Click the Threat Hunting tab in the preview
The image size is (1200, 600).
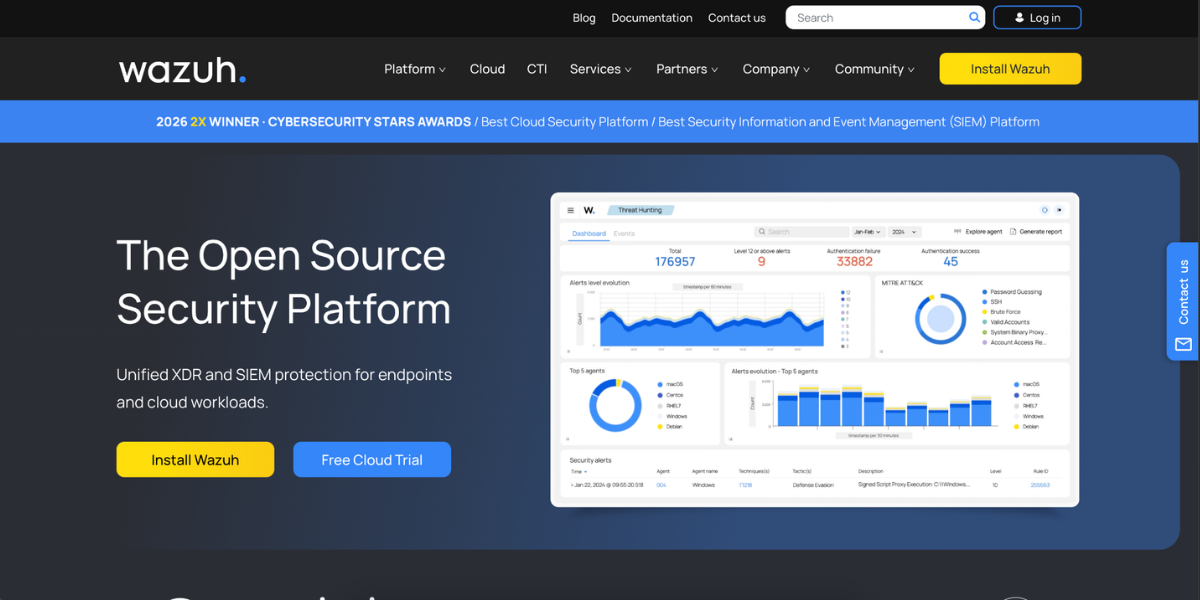[640, 210]
